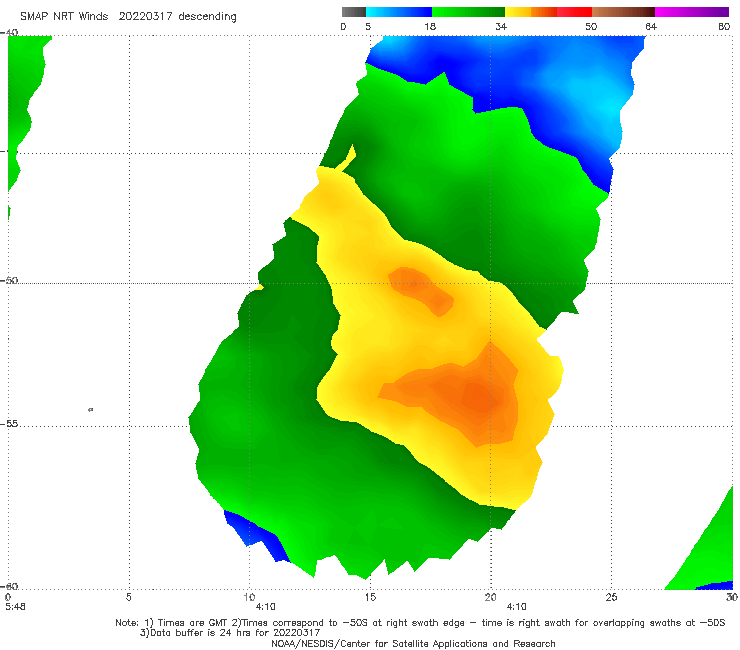This screenshot has height=650, width=740.
Task: Click the small orange wind patch just below -50
Action: (x=421, y=290)
